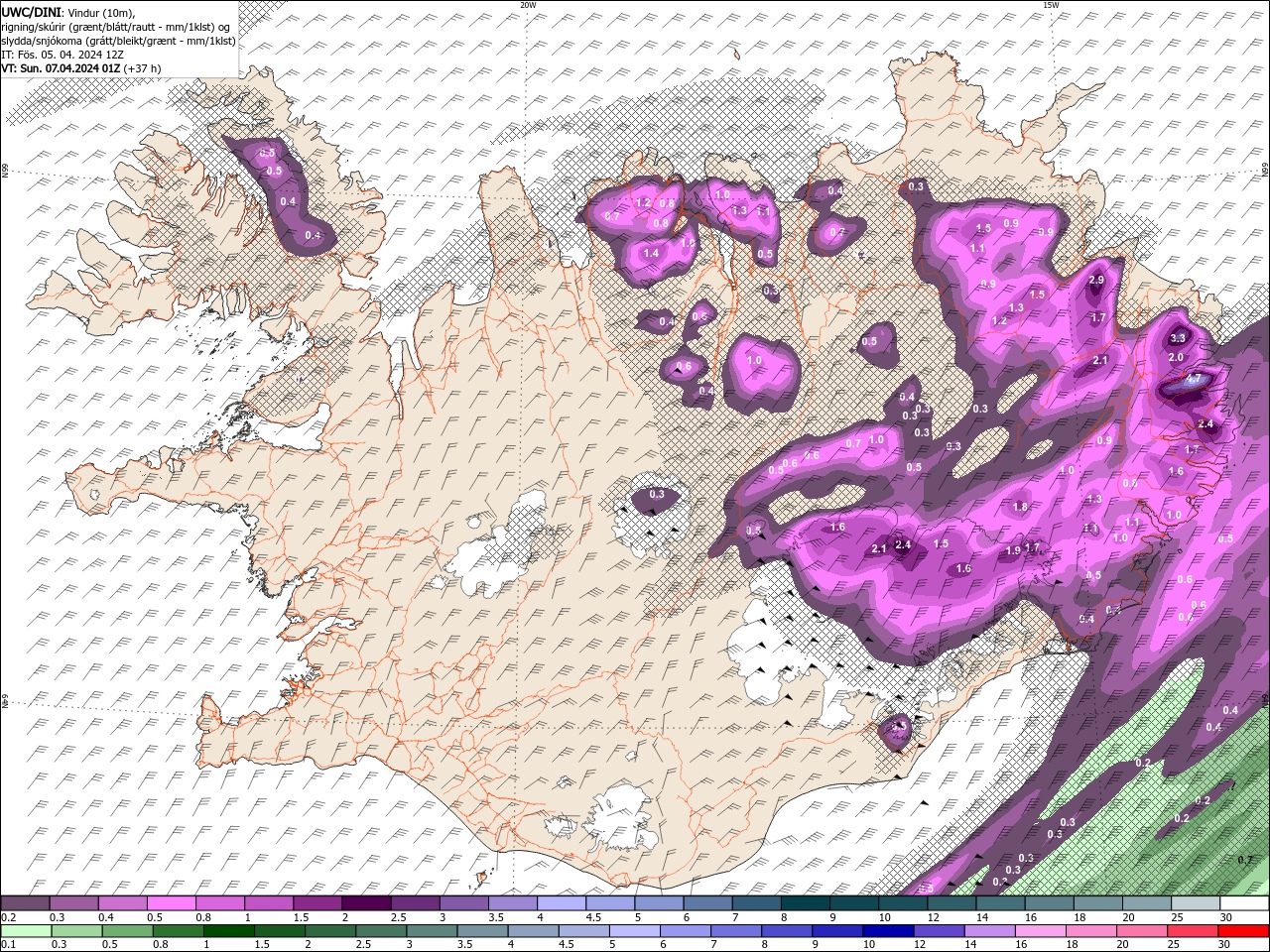This screenshot has width=1270, height=952.
Task: Click the 1.8 snowfall value on the map
Action: click(x=1020, y=507)
